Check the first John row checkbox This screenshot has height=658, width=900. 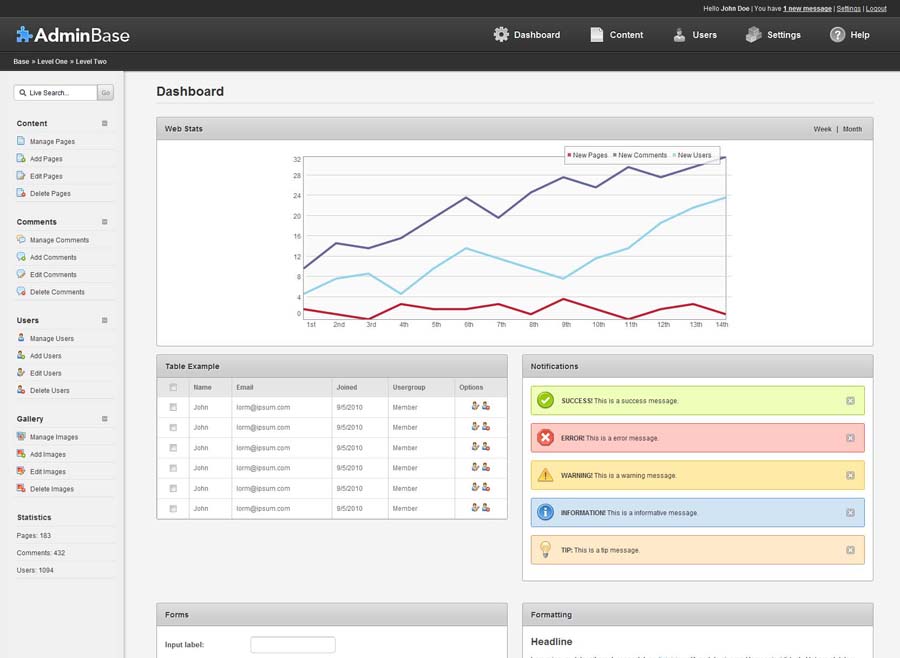pyautogui.click(x=173, y=407)
